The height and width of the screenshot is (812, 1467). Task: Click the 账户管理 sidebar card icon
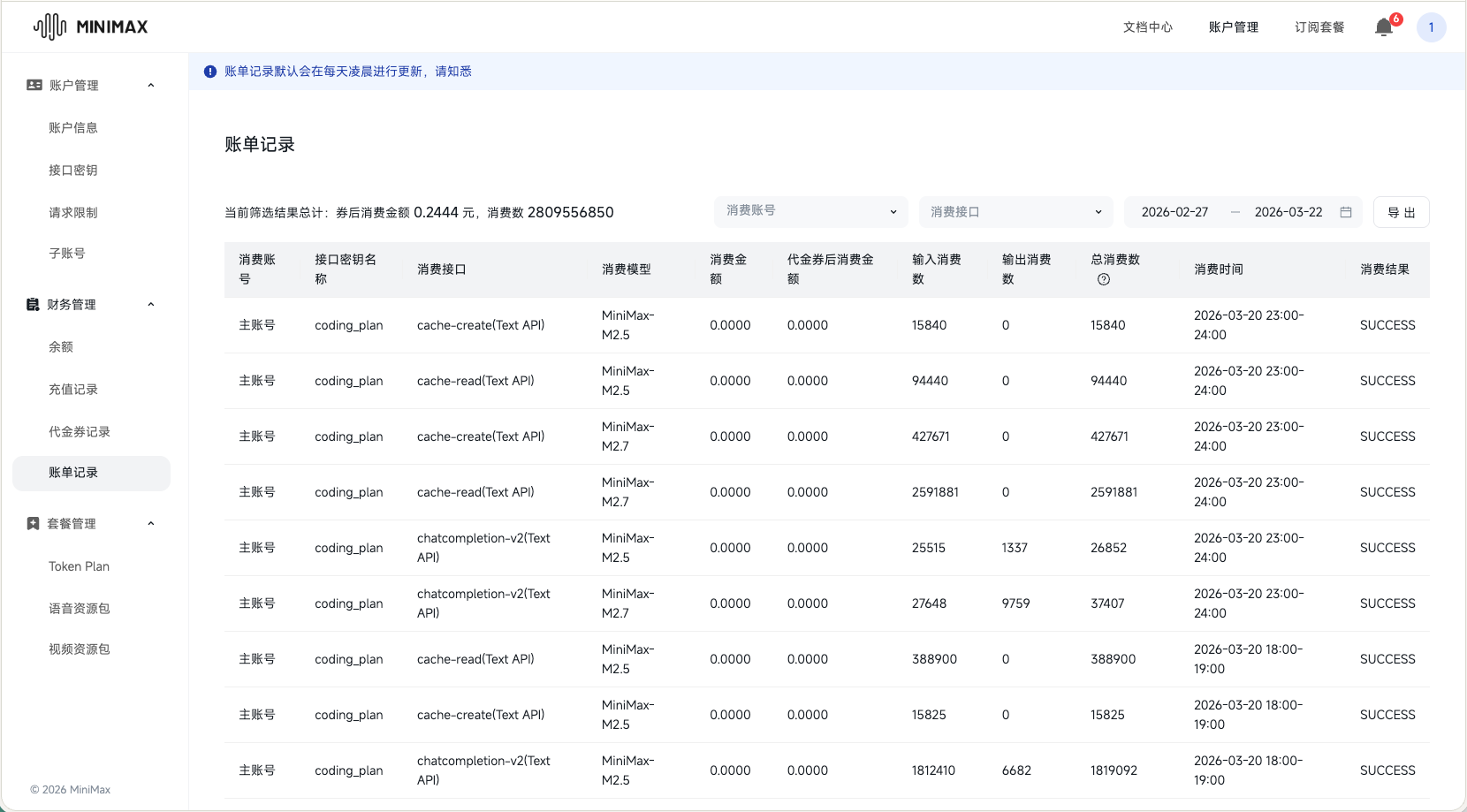coord(34,85)
